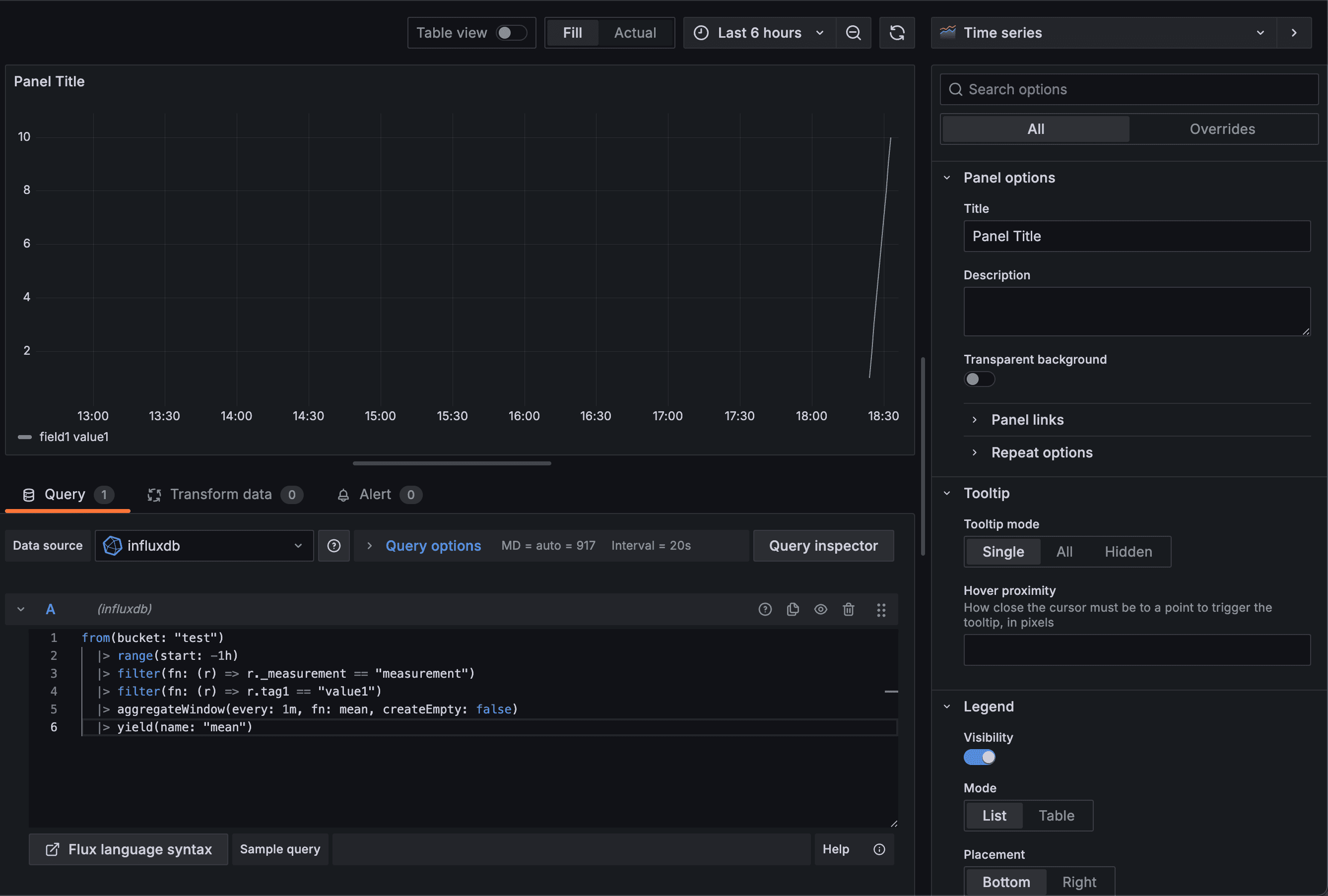Expand Panel links section
This screenshot has width=1328, height=896.
(x=1027, y=420)
